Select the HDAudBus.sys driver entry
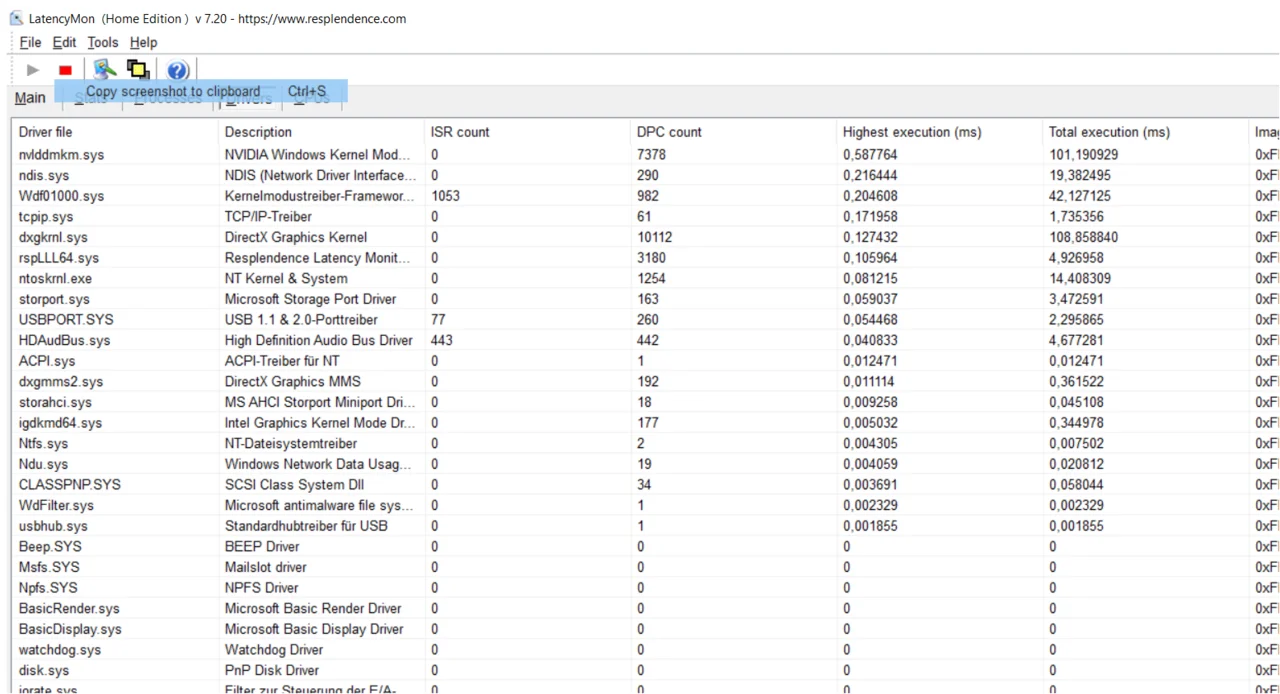This screenshot has height=694, width=1280. 64,341
